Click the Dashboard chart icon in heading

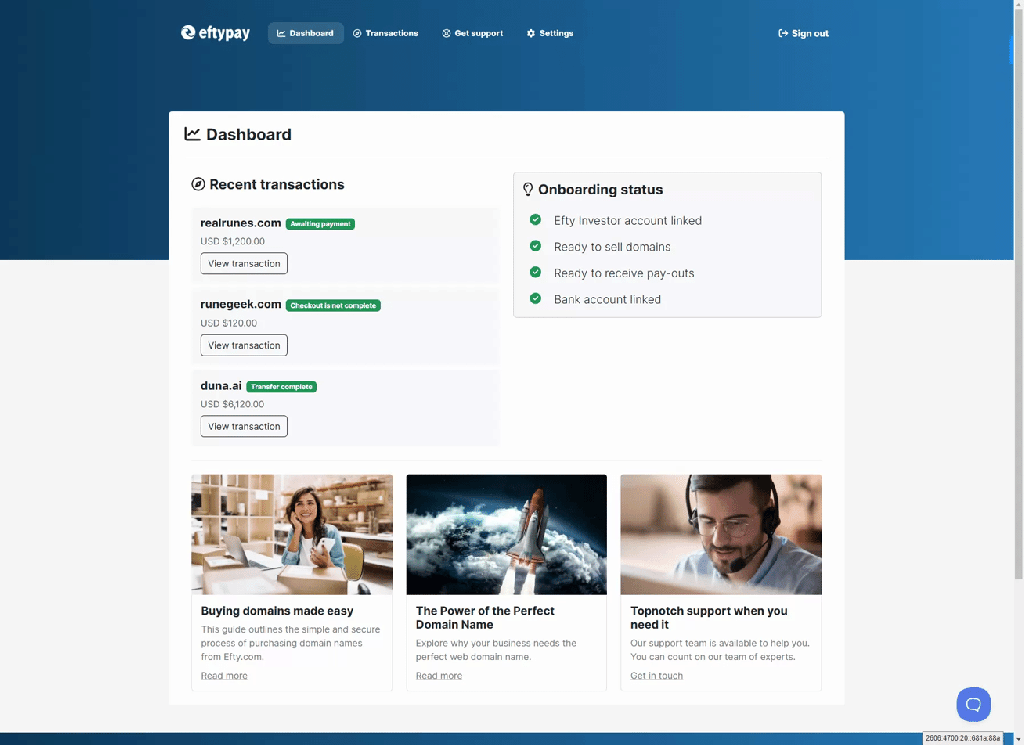pos(192,134)
